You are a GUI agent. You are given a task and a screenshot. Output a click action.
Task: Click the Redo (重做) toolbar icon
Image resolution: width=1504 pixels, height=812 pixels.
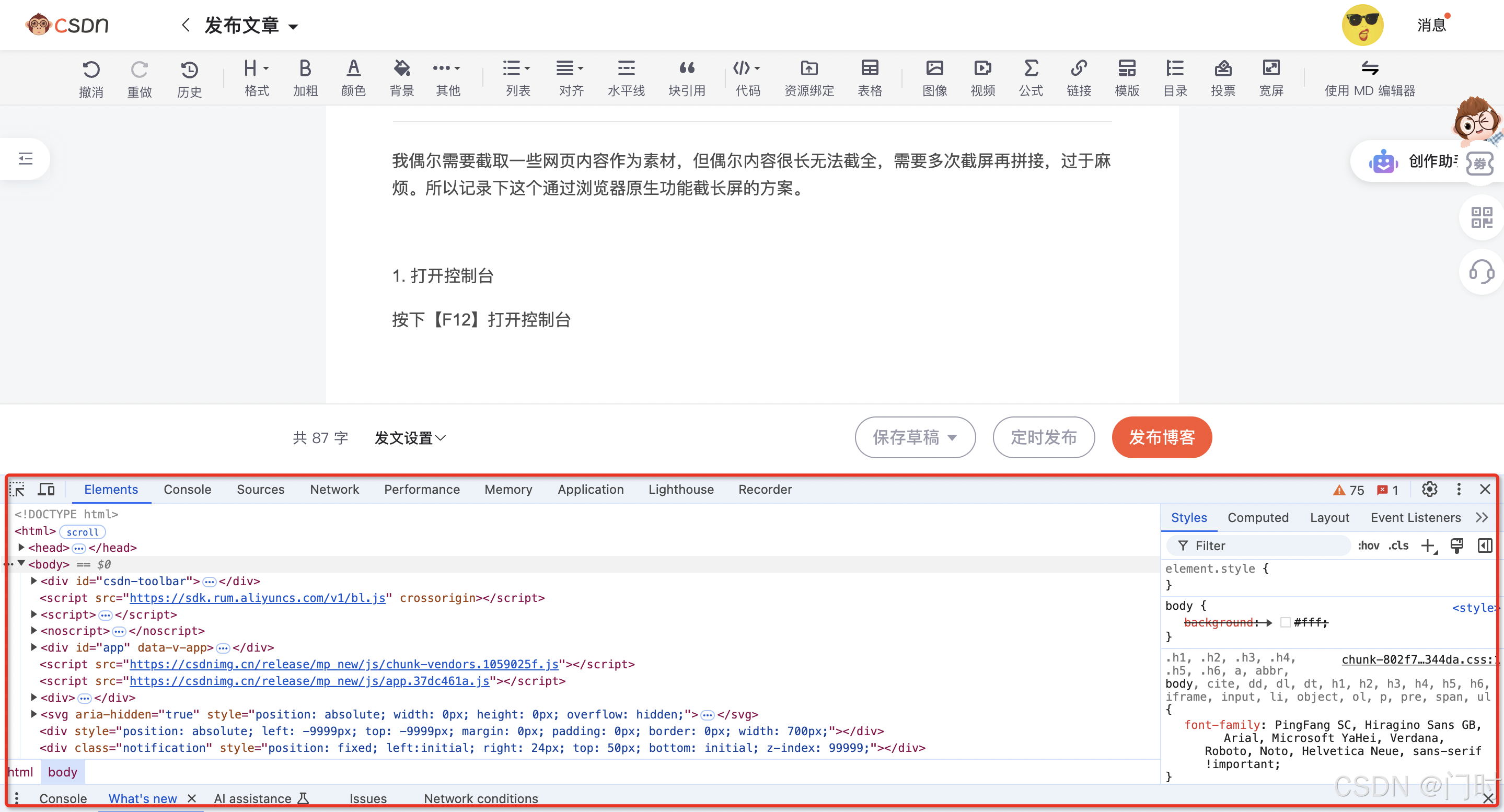tap(140, 78)
